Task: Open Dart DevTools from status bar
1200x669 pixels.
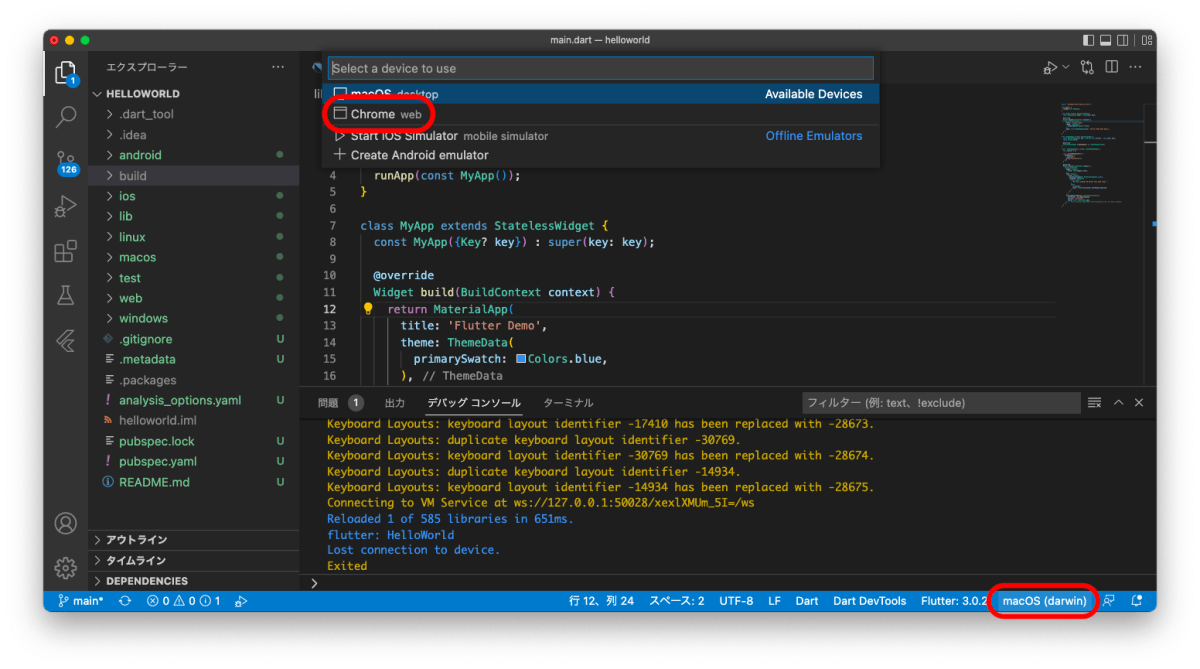Action: (869, 601)
